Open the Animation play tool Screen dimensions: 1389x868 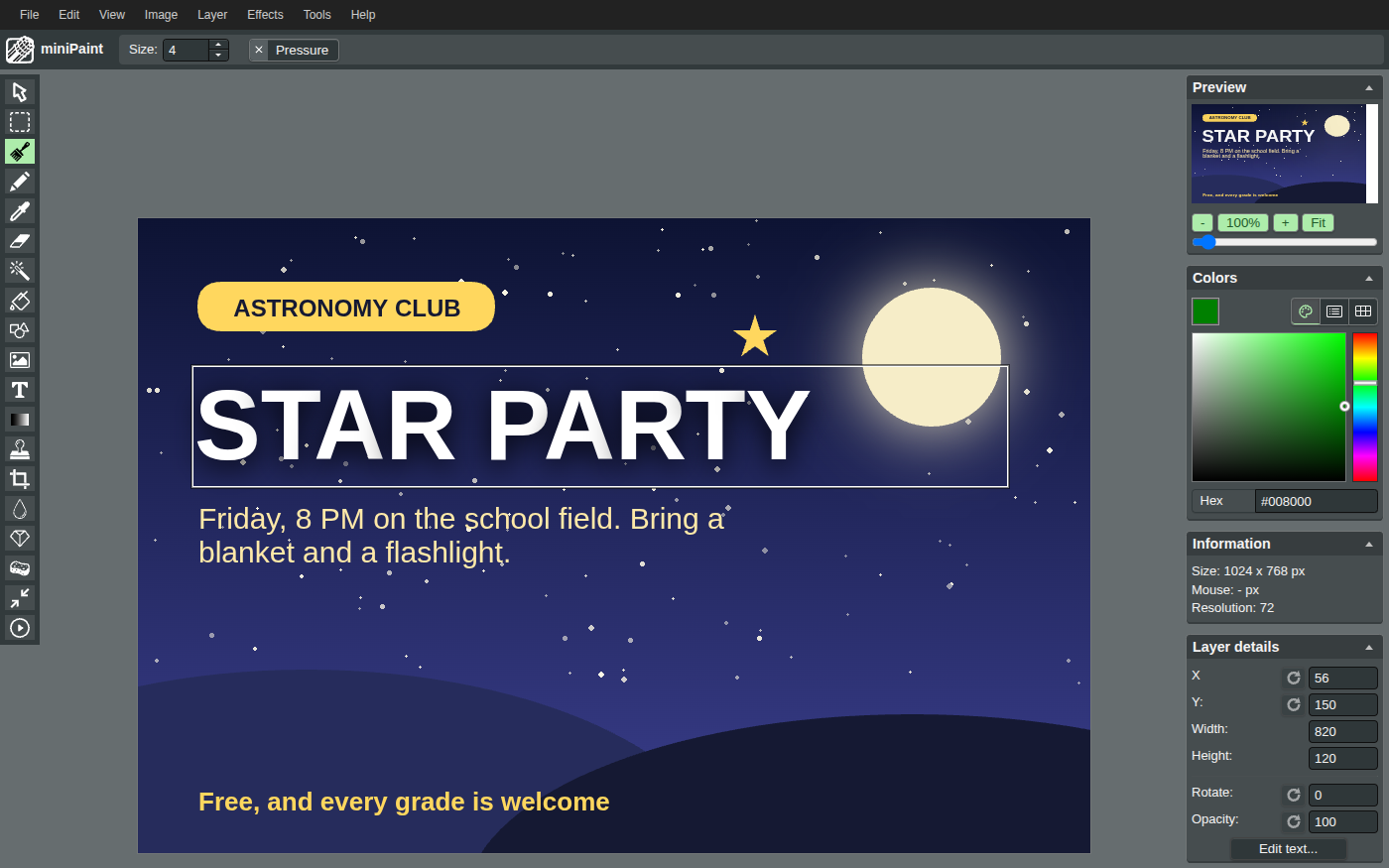coord(20,628)
